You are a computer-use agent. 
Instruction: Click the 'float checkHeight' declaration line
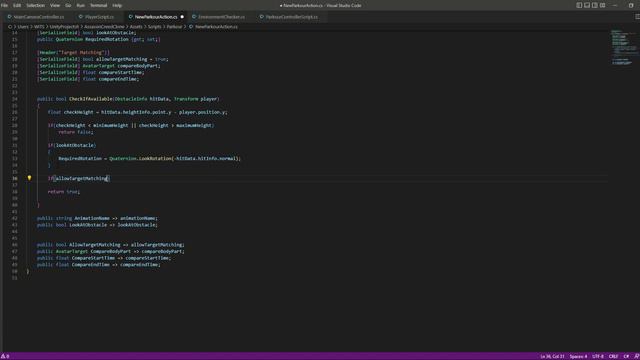[x=138, y=112]
